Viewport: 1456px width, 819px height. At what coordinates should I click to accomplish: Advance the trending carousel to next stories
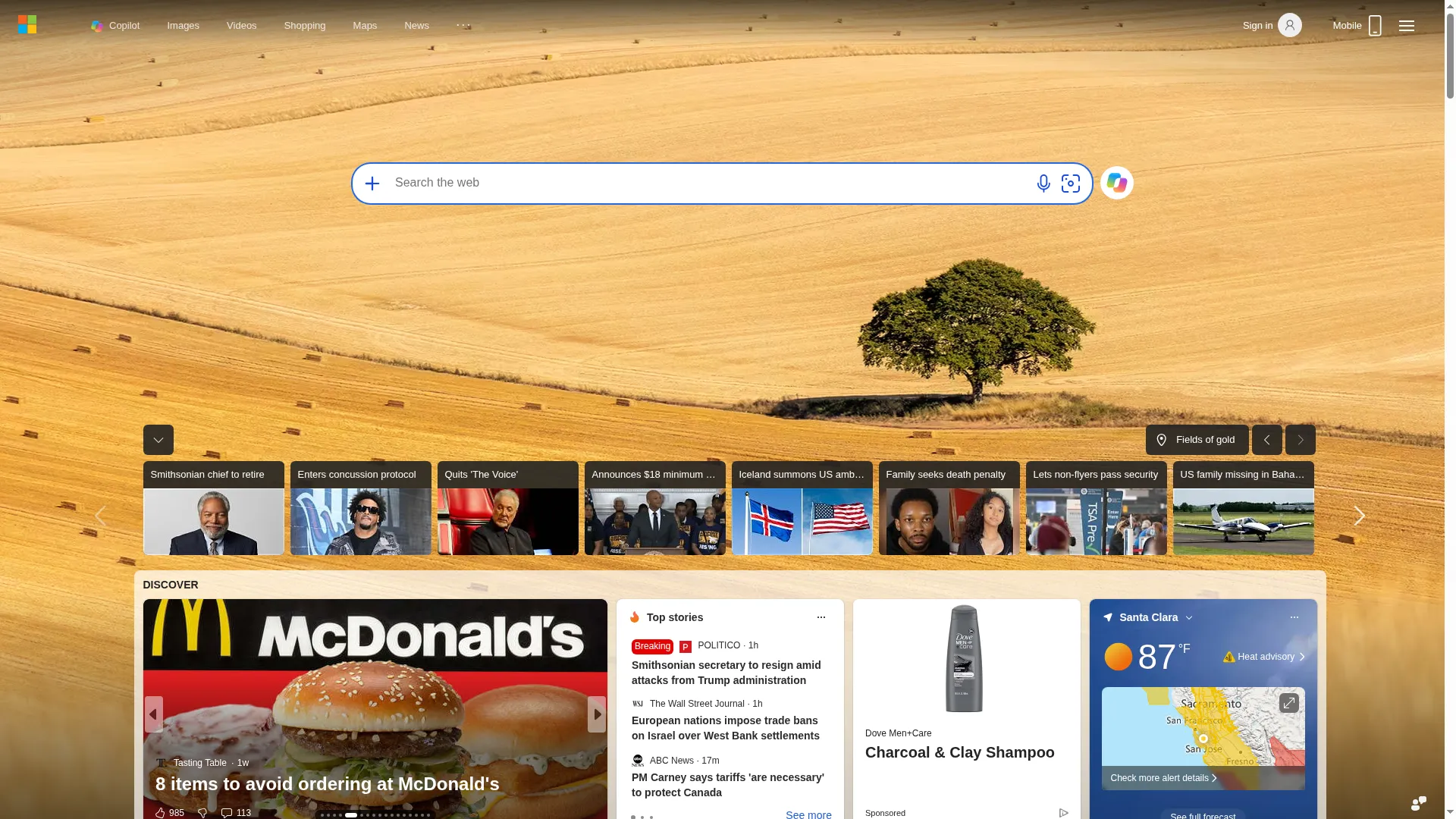(x=1359, y=516)
